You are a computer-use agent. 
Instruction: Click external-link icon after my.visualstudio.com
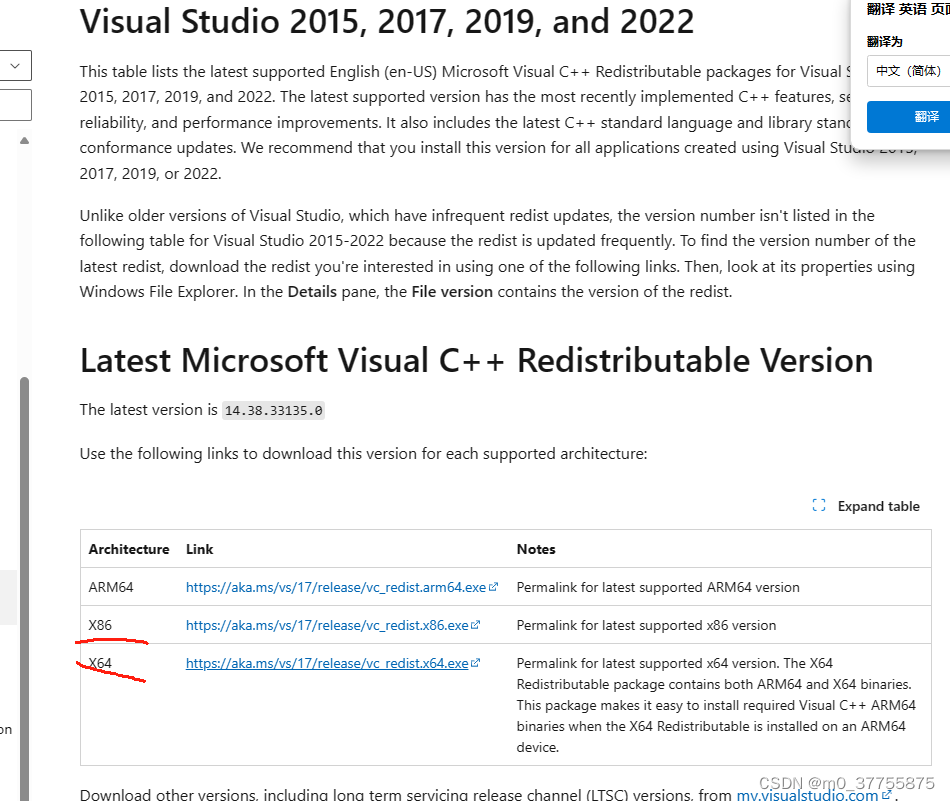(886, 794)
